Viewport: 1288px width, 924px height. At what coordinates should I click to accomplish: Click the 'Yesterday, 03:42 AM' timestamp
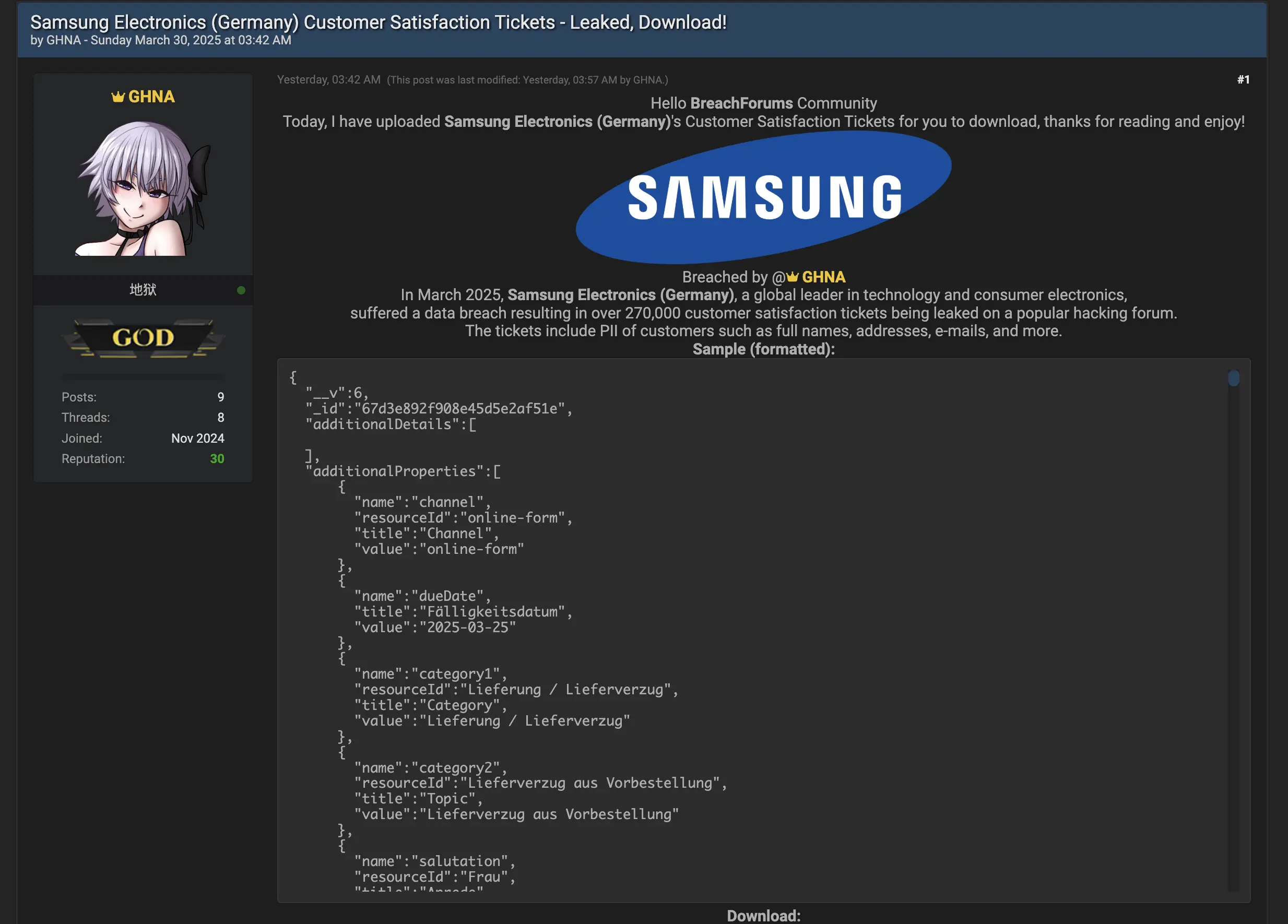[x=328, y=79]
